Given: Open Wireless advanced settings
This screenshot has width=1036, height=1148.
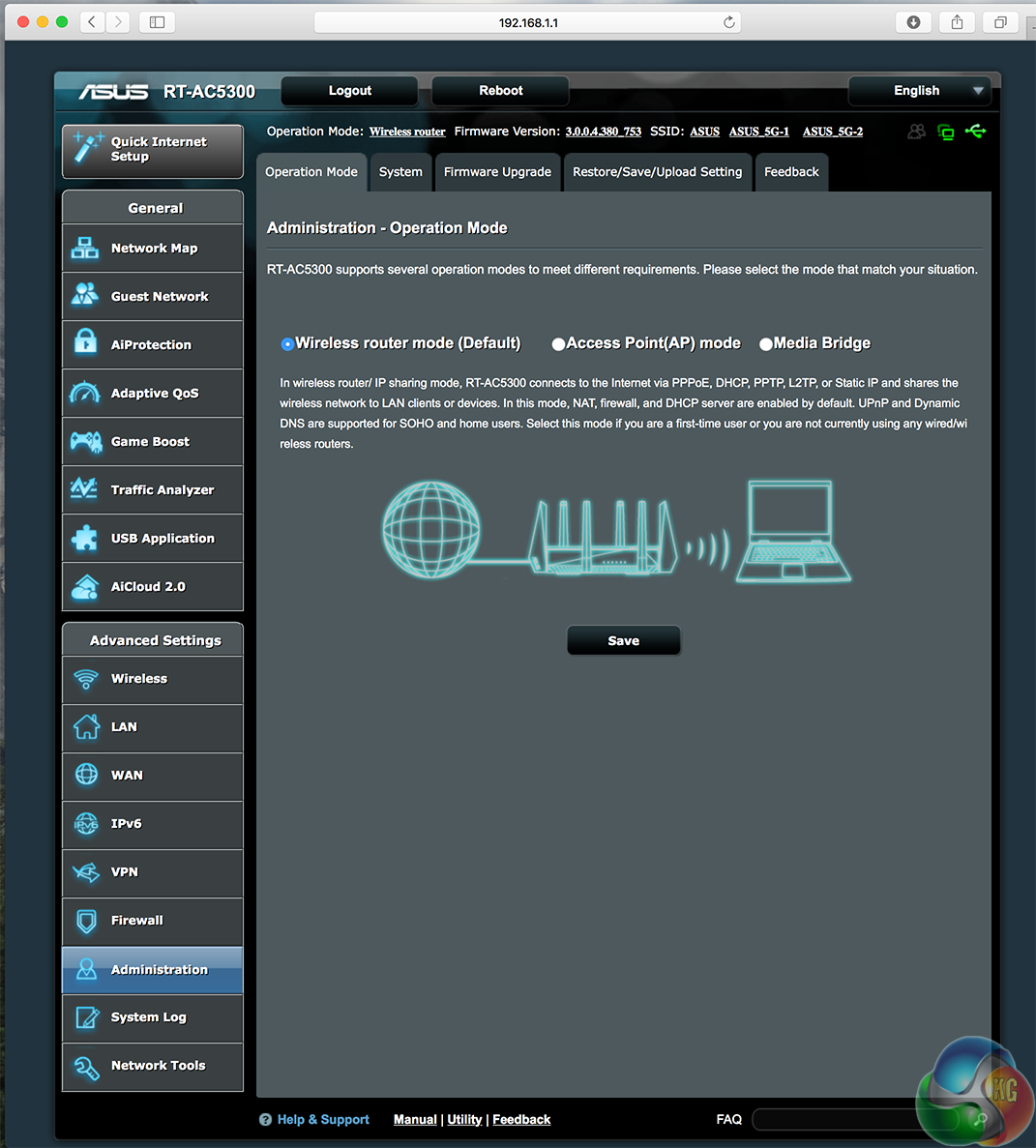Looking at the screenshot, I should point(152,680).
